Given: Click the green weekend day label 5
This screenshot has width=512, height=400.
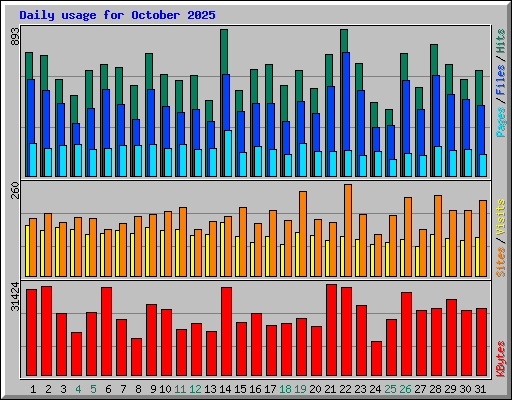Looking at the screenshot, I should [x=93, y=389].
